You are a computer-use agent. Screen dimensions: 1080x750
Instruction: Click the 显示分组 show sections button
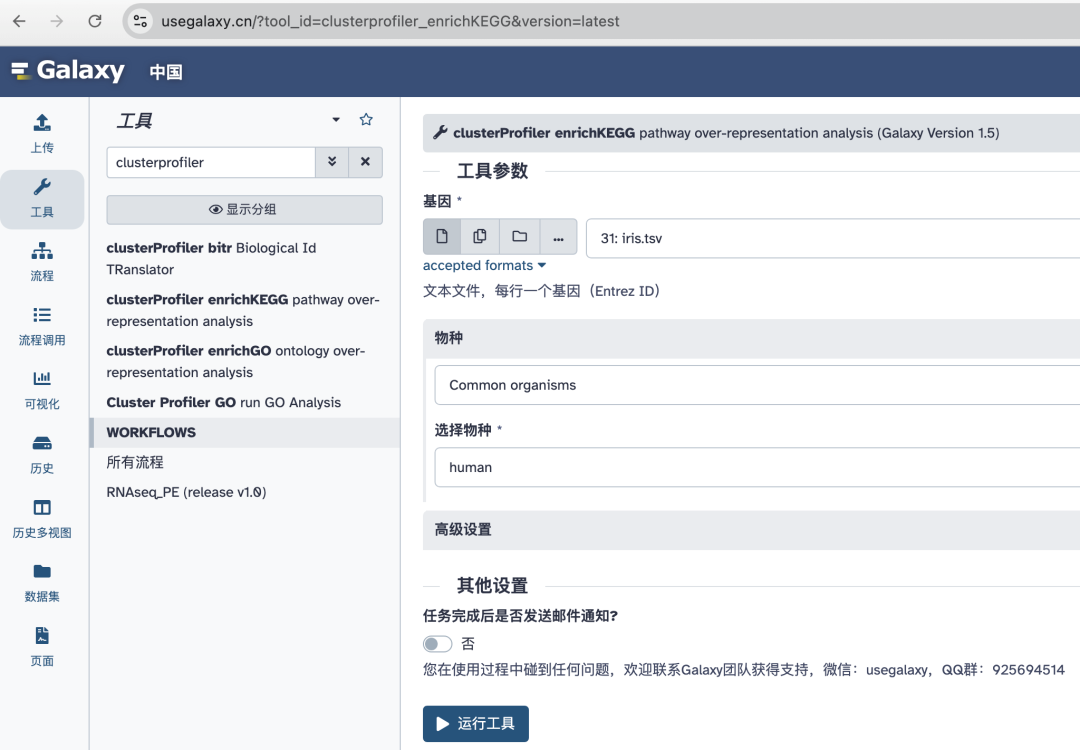[x=245, y=209]
